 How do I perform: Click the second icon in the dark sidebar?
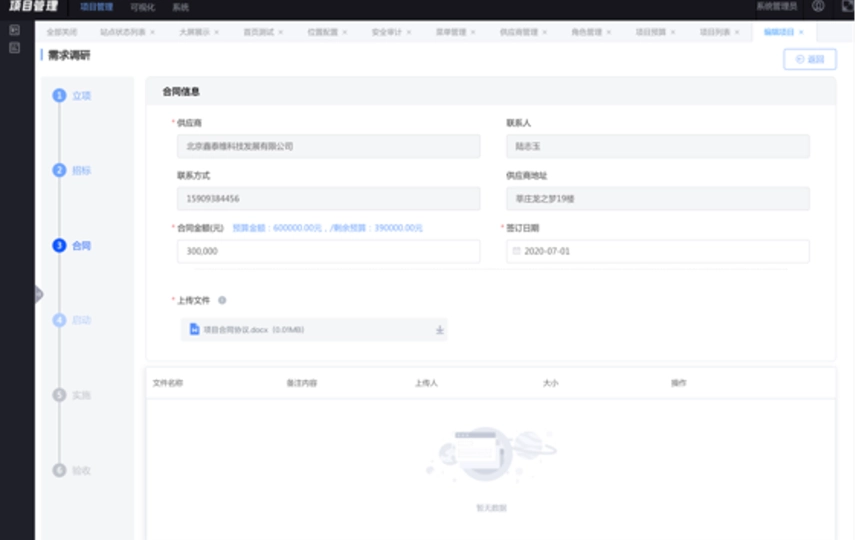(15, 48)
